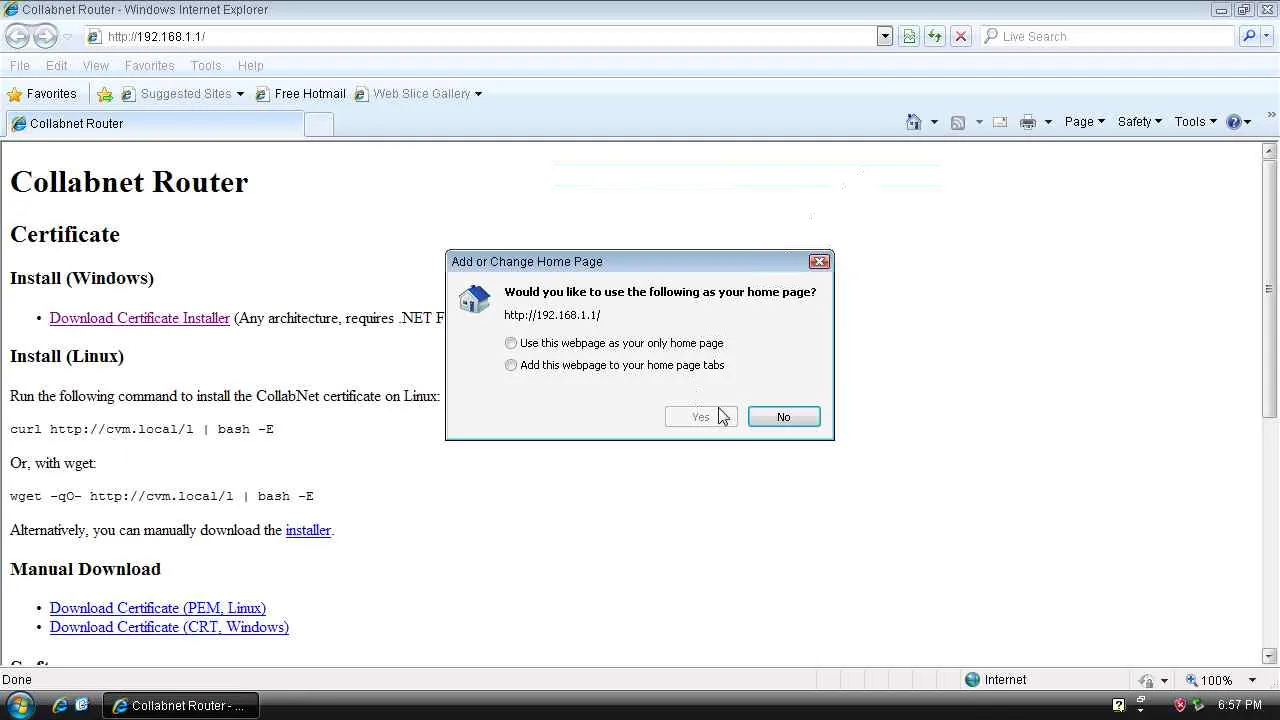Click the Windows Start orb
Viewport: 1280px width, 720px height.
coord(20,705)
